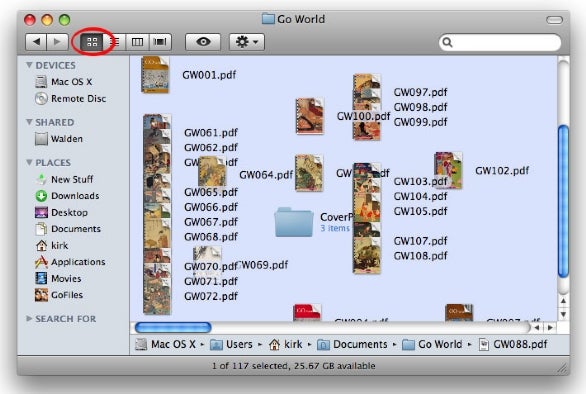Viewport: 586px width, 394px height.
Task: Open Applications in the sidebar
Action: point(70,262)
